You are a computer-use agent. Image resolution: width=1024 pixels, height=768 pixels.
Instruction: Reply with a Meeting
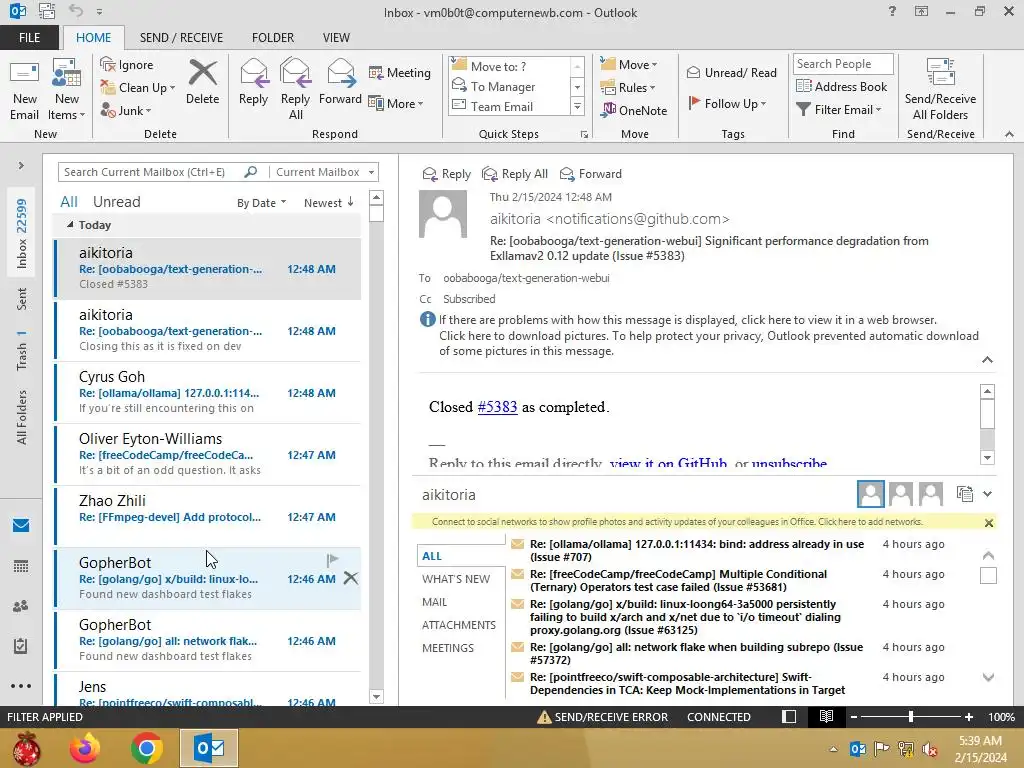point(400,72)
